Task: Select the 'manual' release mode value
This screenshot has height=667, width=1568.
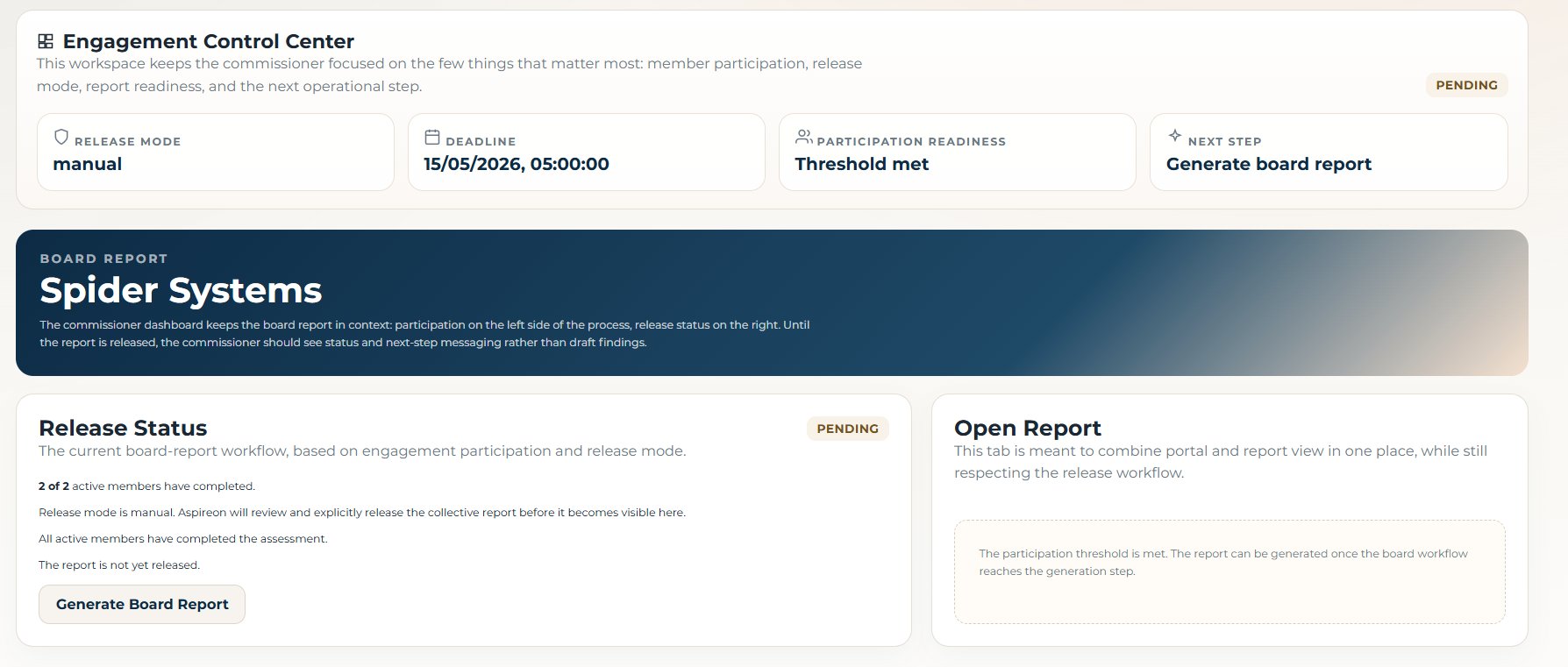Action: pos(88,164)
